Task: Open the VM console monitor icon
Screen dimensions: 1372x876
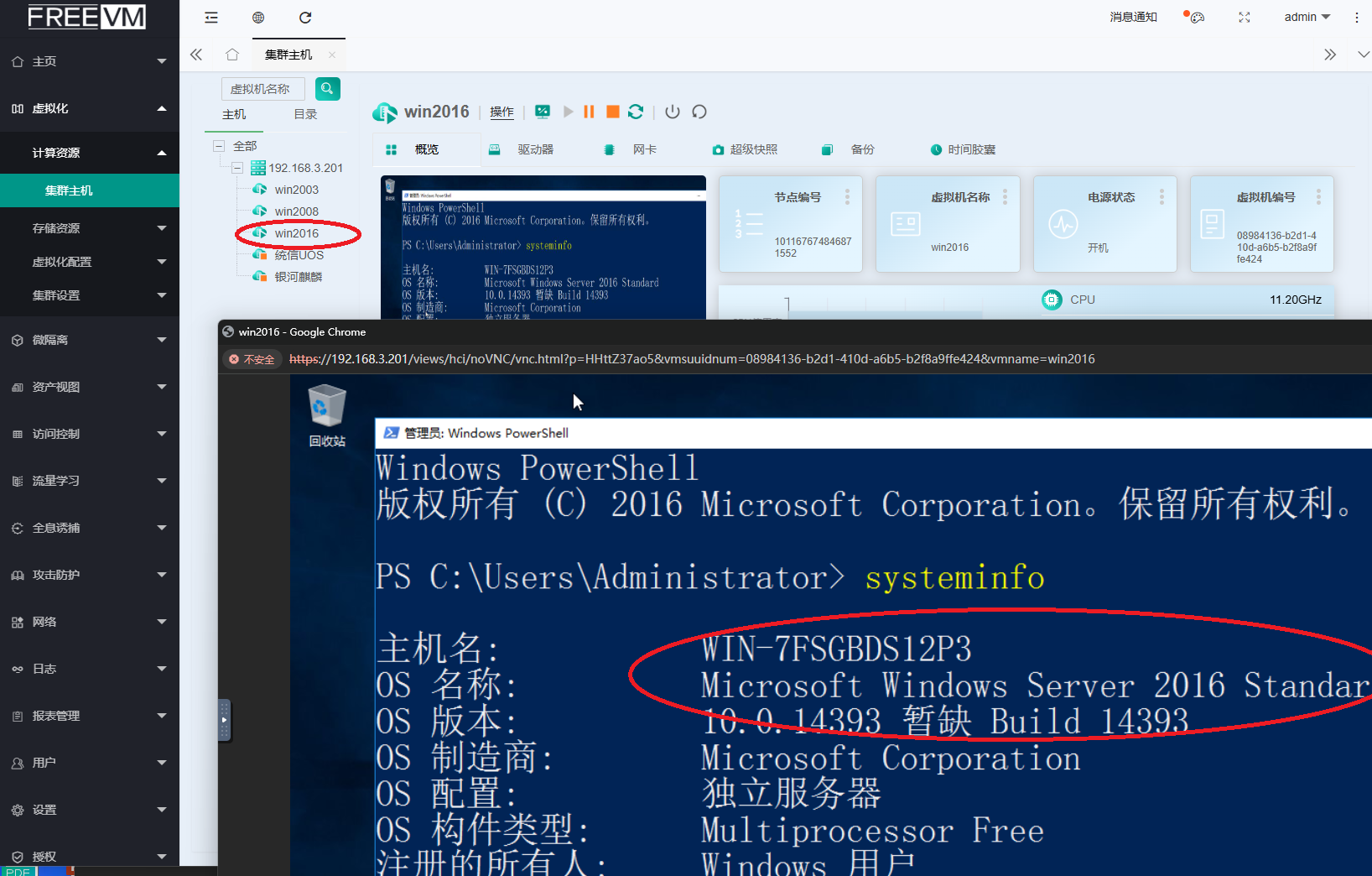Action: (x=543, y=112)
